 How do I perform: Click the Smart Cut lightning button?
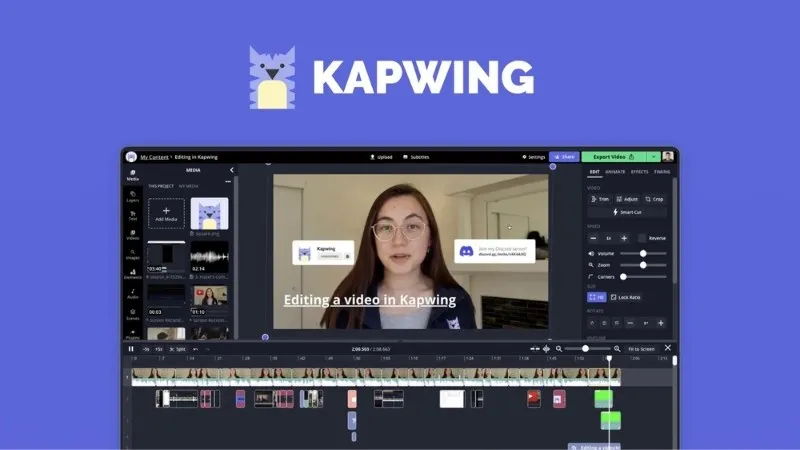pyautogui.click(x=627, y=212)
